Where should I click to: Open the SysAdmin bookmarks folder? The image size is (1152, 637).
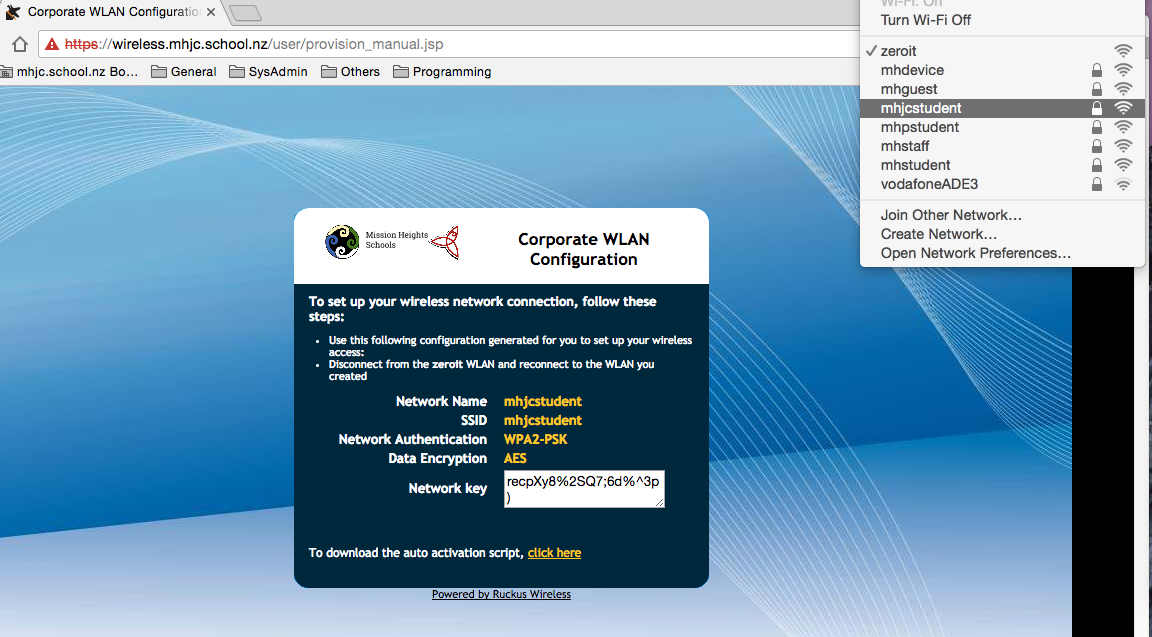269,72
